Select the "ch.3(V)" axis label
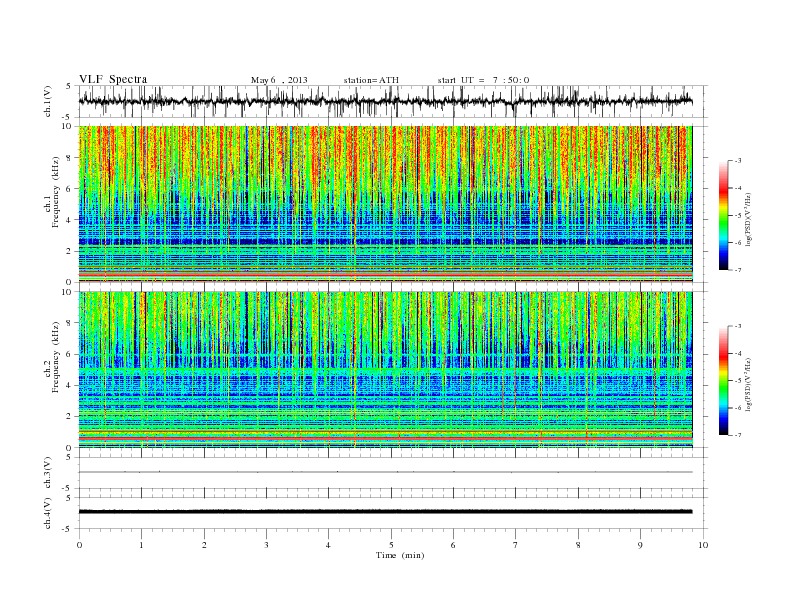This screenshot has height=612, width=792. (x=48, y=473)
